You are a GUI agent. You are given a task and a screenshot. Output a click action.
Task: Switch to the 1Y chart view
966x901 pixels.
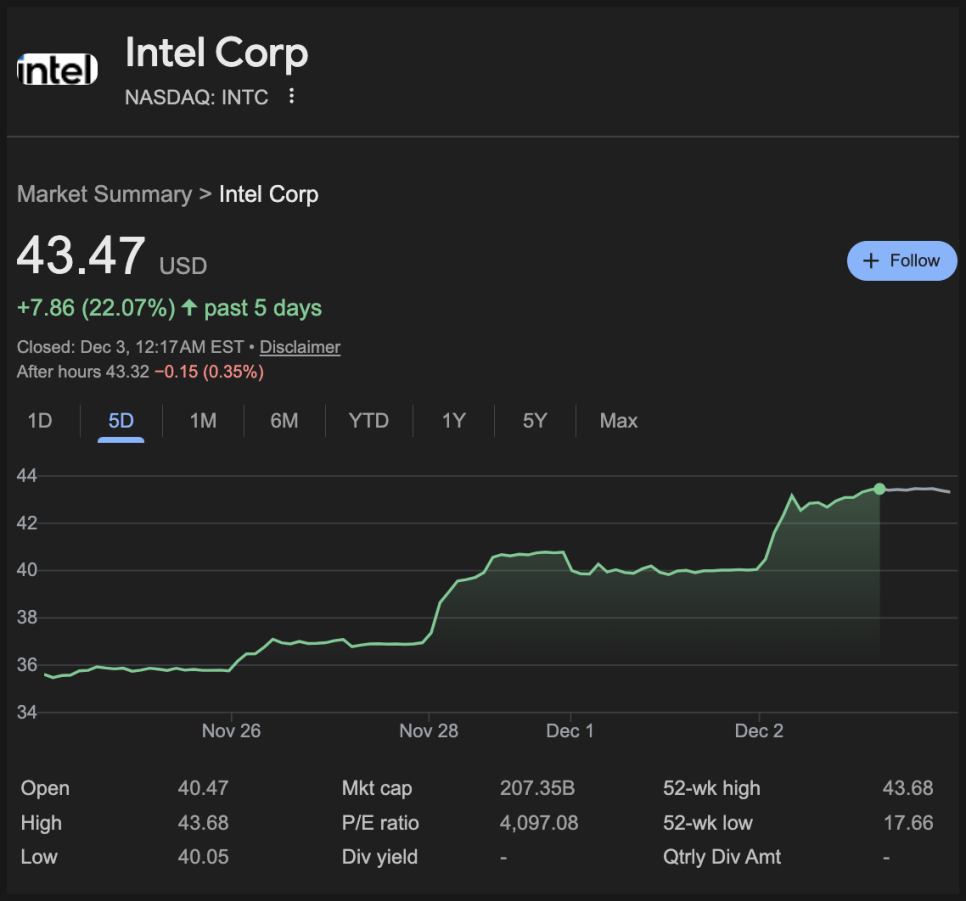pyautogui.click(x=454, y=421)
